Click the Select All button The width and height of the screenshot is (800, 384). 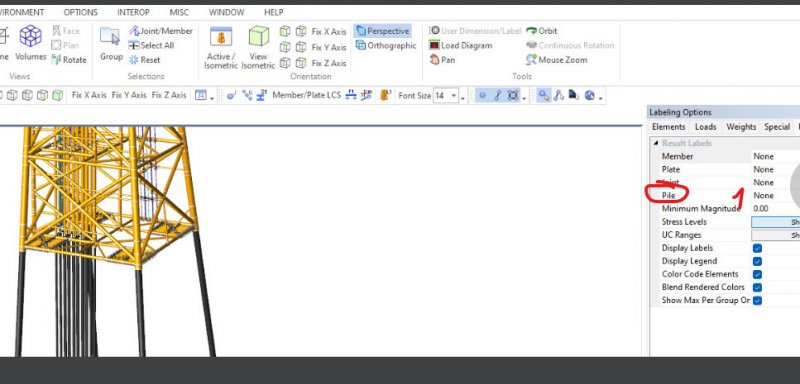[152, 45]
